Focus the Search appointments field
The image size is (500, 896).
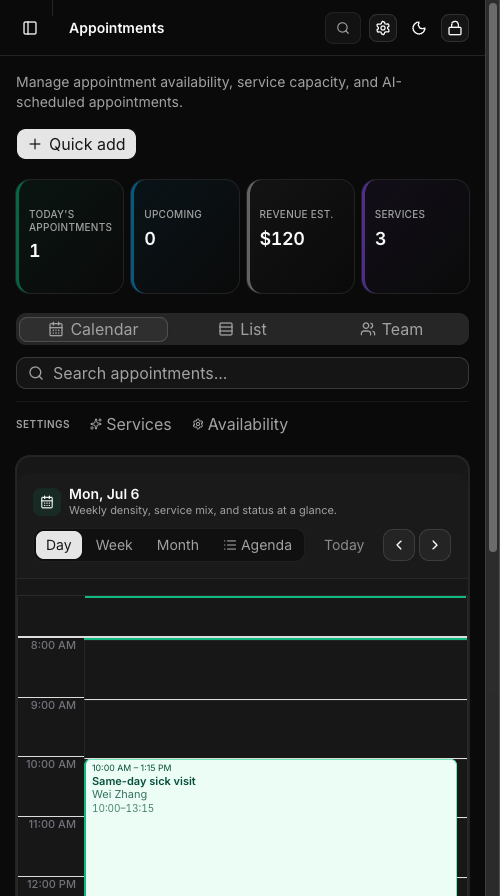click(242, 373)
